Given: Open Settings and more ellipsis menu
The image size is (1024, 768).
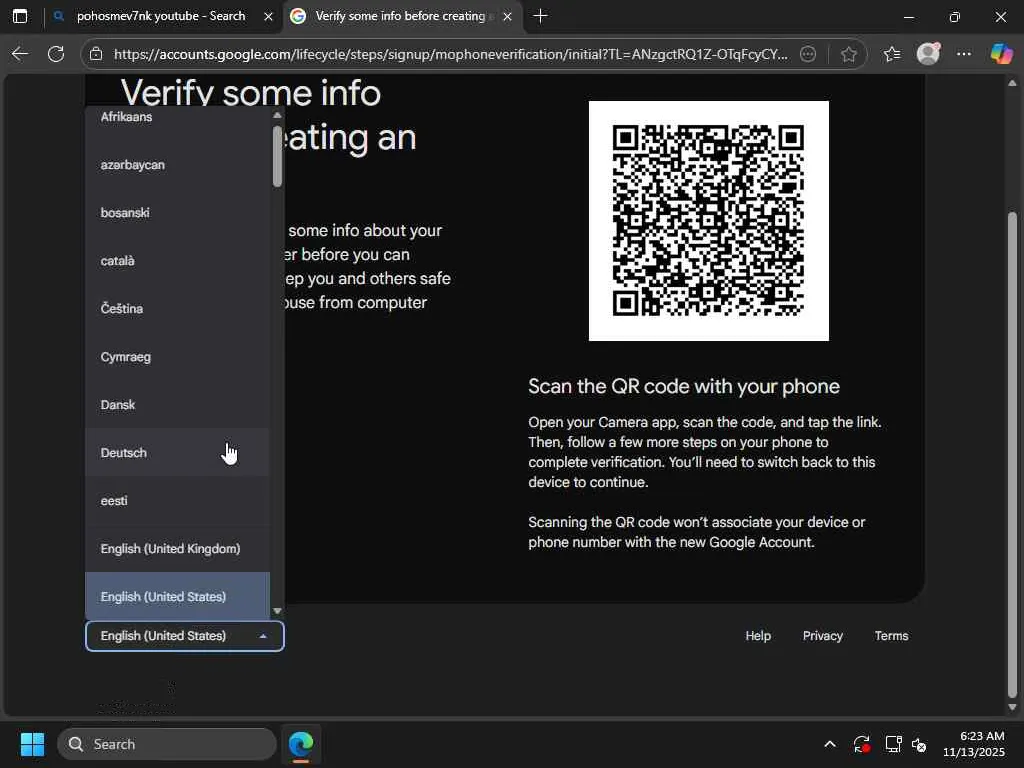Looking at the screenshot, I should pyautogui.click(x=964, y=54).
